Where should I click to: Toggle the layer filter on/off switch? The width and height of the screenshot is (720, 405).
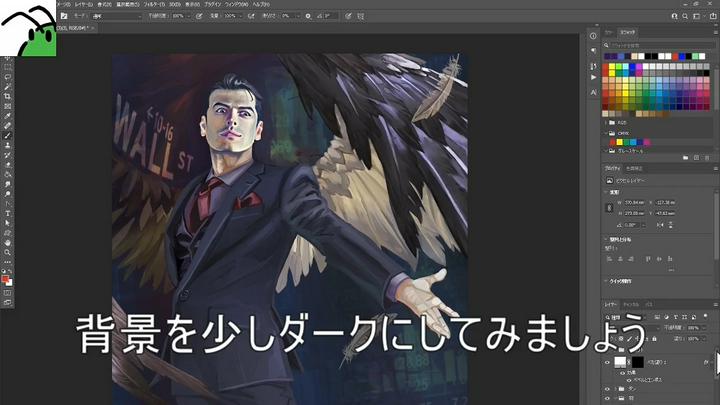tap(706, 316)
